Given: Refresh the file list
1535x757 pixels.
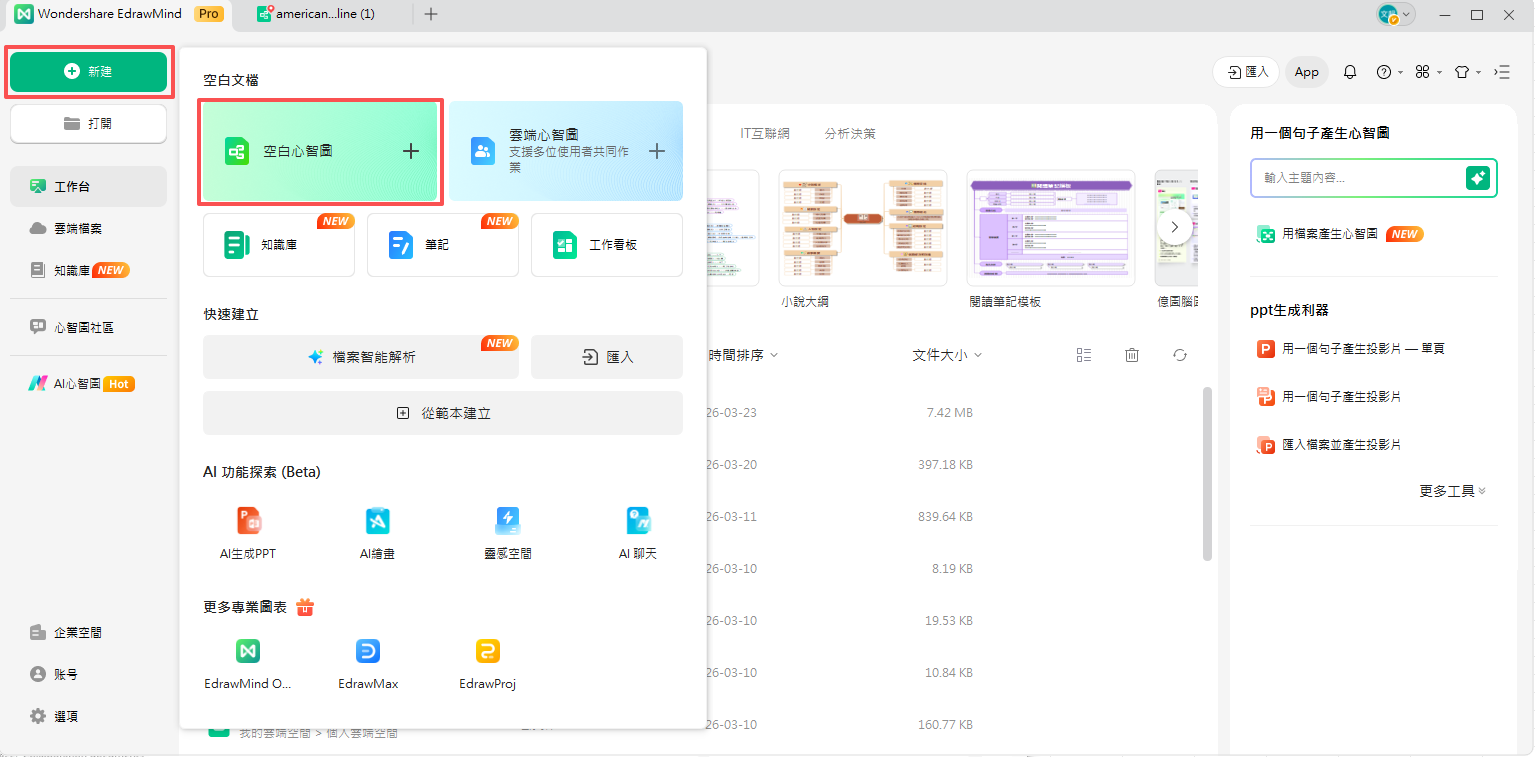Looking at the screenshot, I should (x=1180, y=354).
